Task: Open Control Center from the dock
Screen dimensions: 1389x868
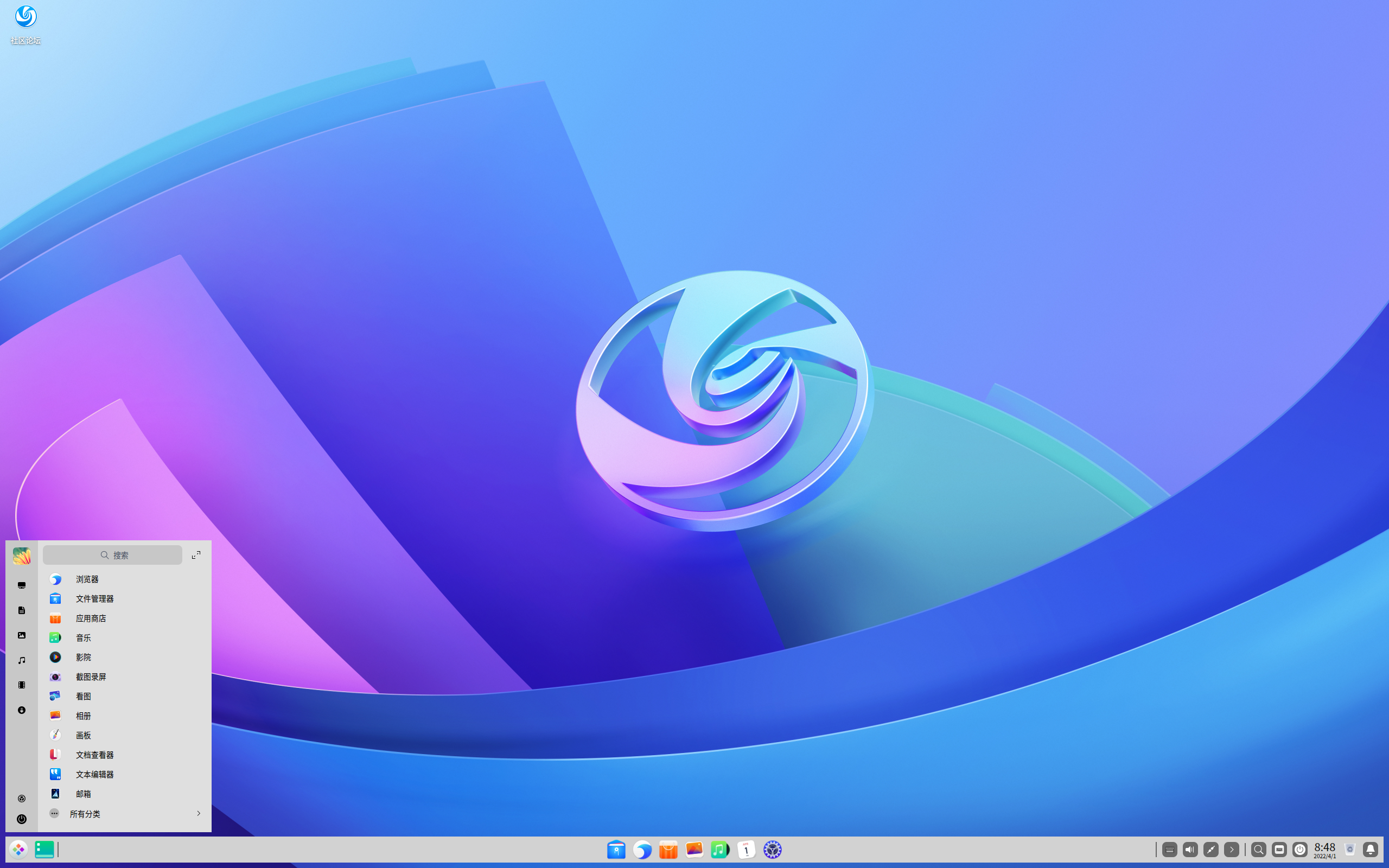Action: pyautogui.click(x=774, y=850)
